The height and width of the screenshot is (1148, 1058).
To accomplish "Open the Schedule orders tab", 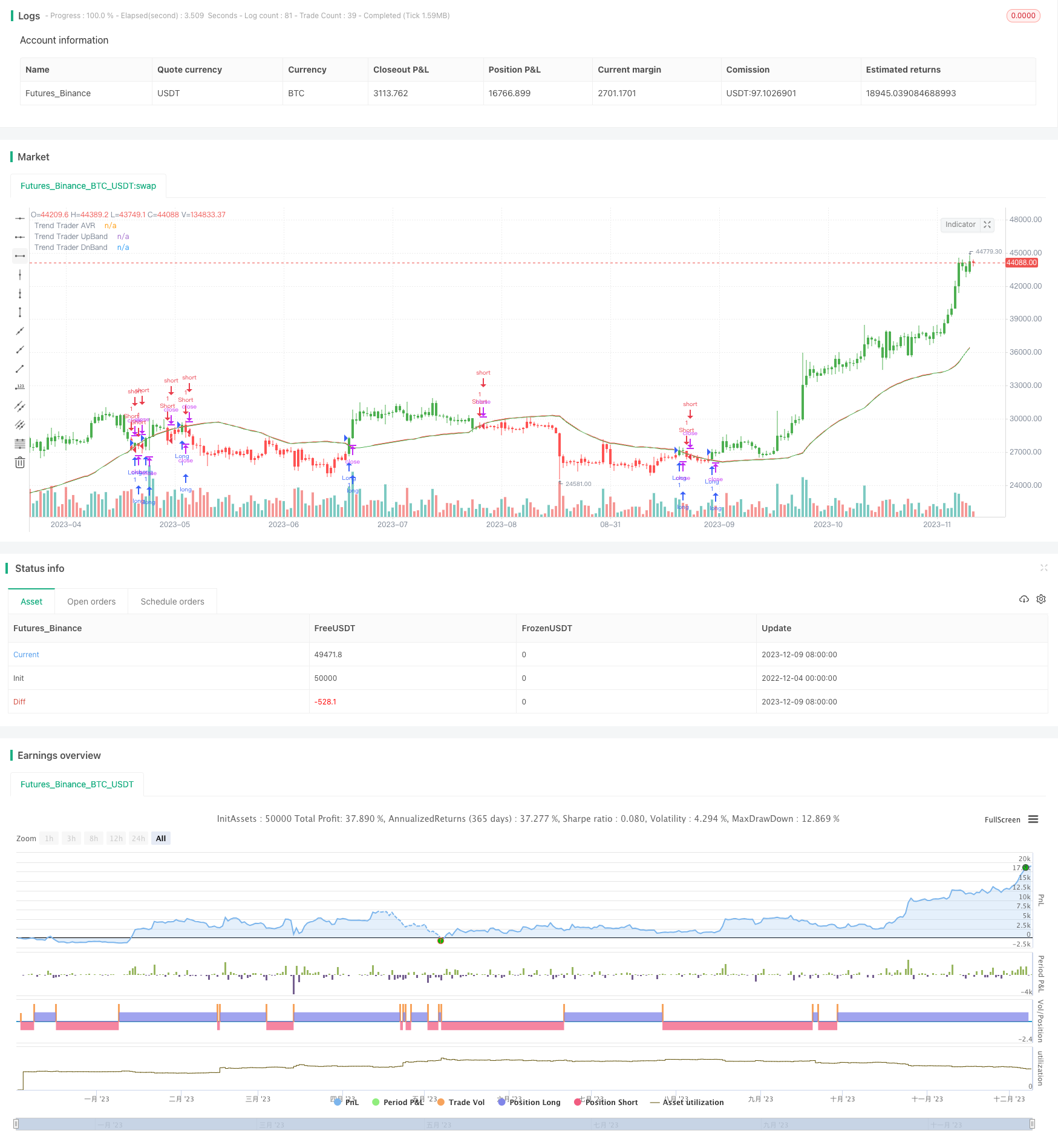I will tap(172, 602).
